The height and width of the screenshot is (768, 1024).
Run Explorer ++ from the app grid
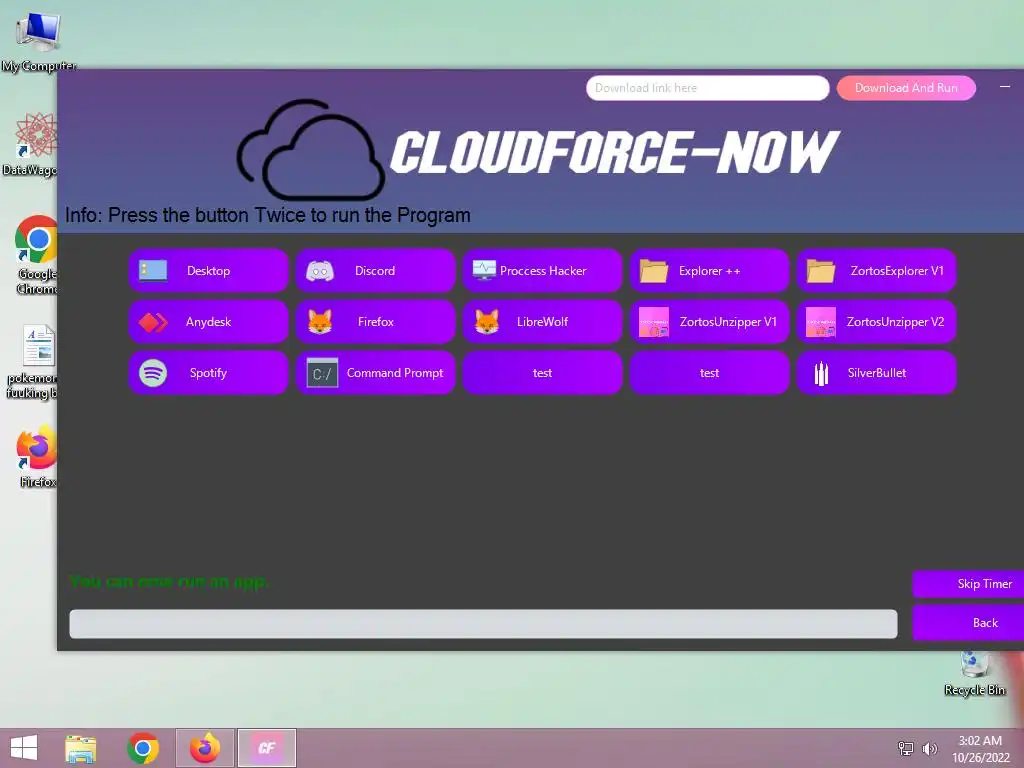coord(710,270)
